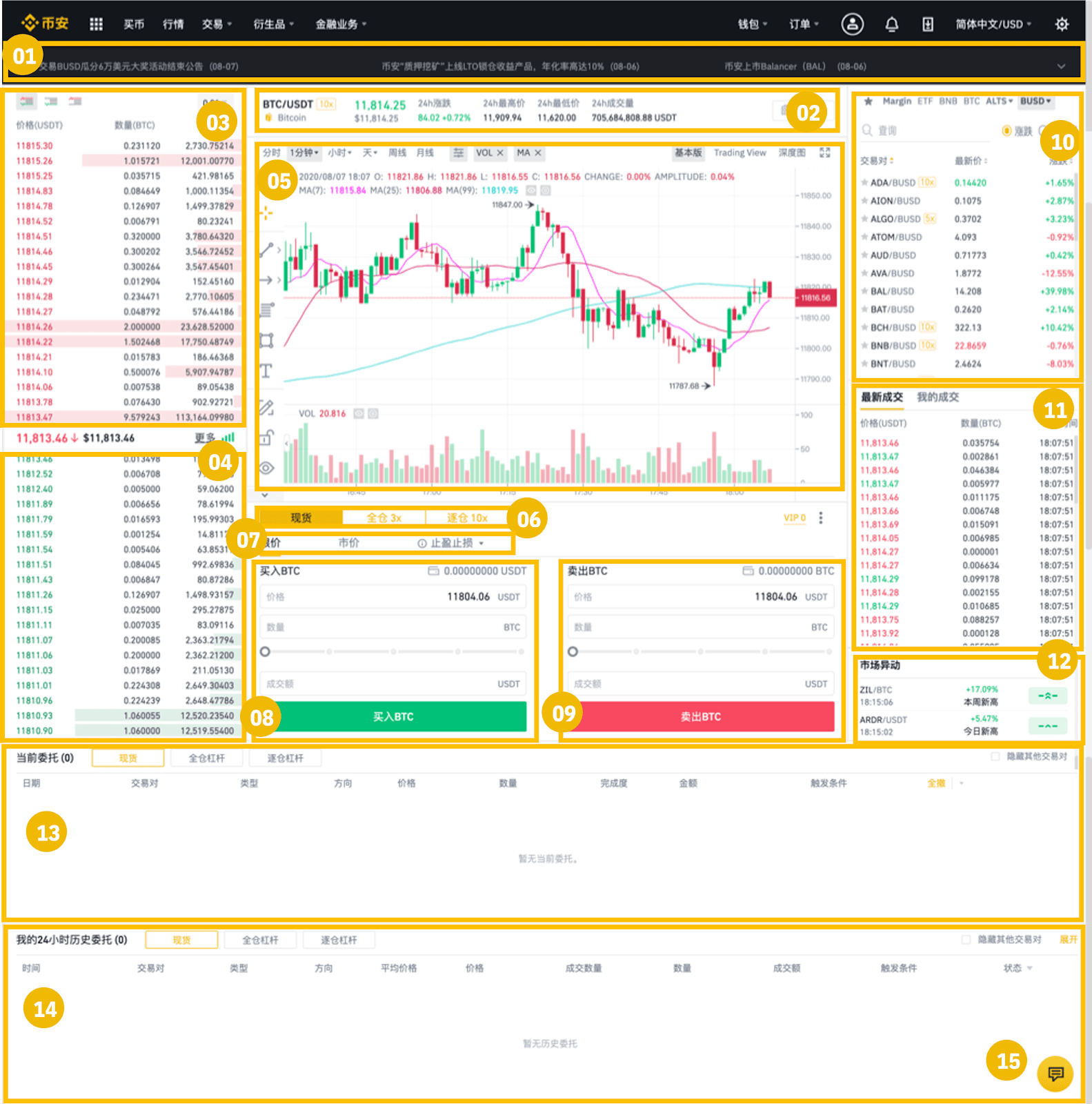The image size is (1092, 1104).
Task: Click the red 卖出BTC button
Action: [701, 717]
